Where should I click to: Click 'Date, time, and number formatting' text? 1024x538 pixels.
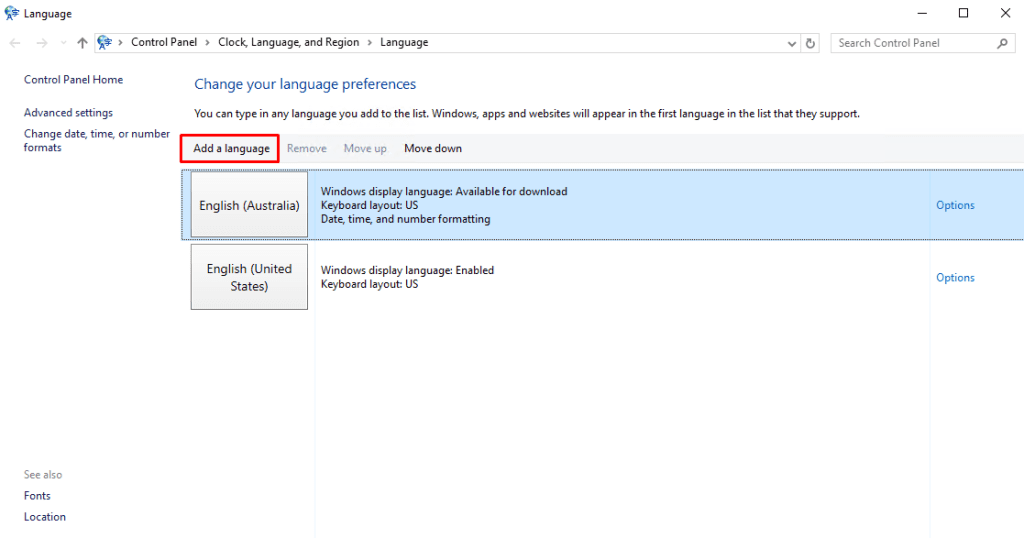[x=406, y=219]
